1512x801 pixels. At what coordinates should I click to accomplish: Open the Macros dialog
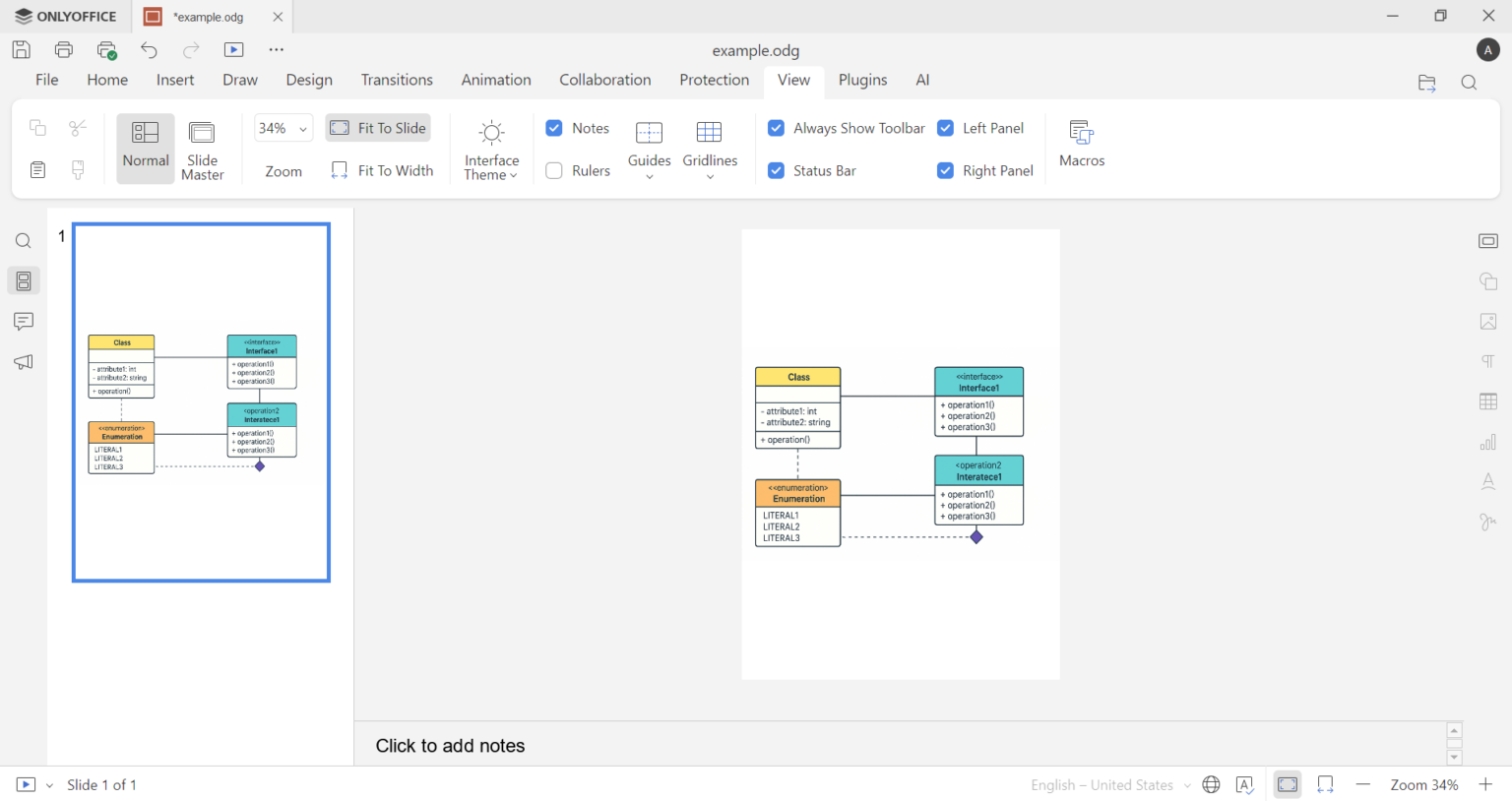point(1081,144)
